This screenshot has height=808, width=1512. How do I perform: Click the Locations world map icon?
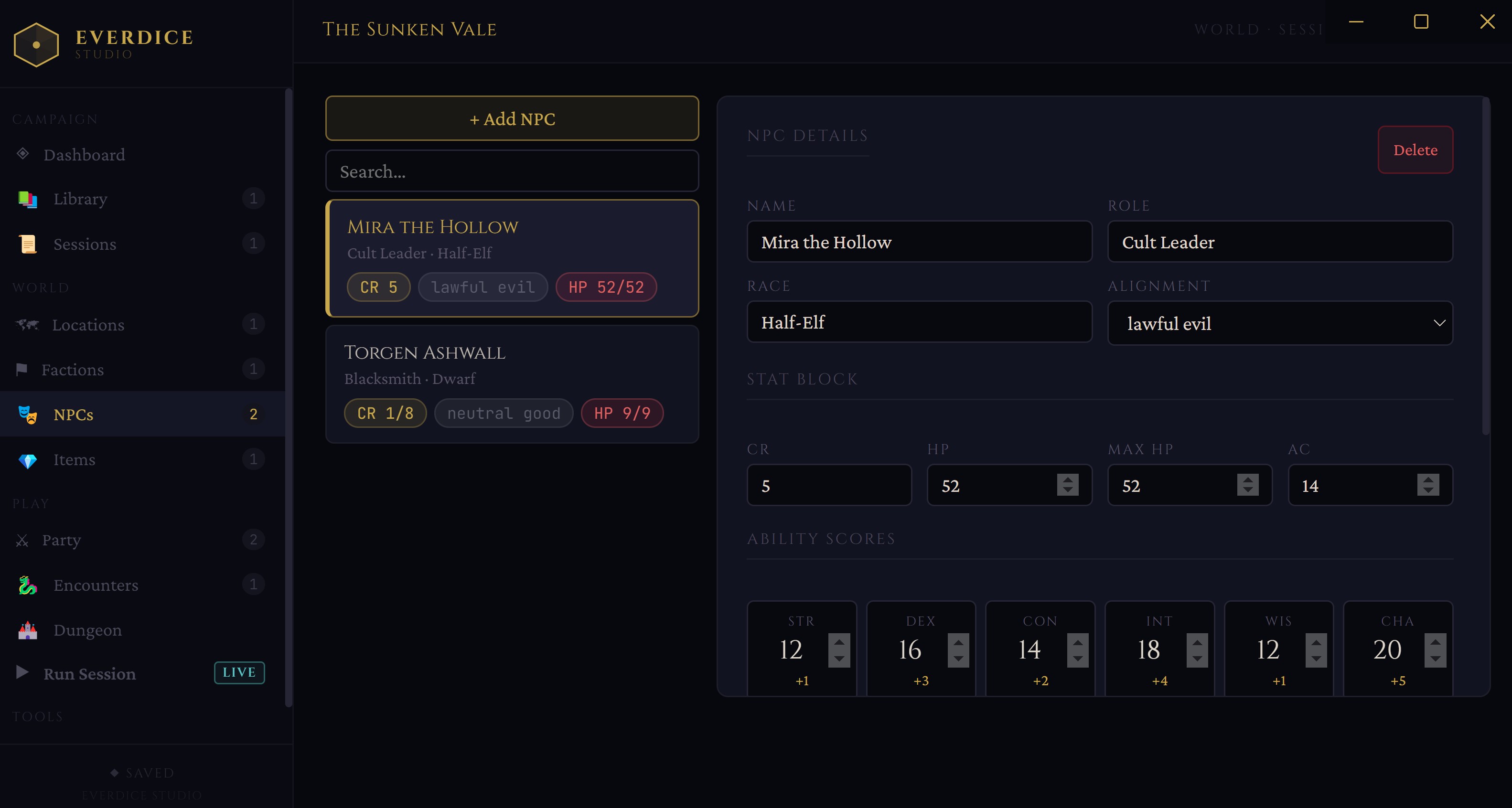[27, 325]
